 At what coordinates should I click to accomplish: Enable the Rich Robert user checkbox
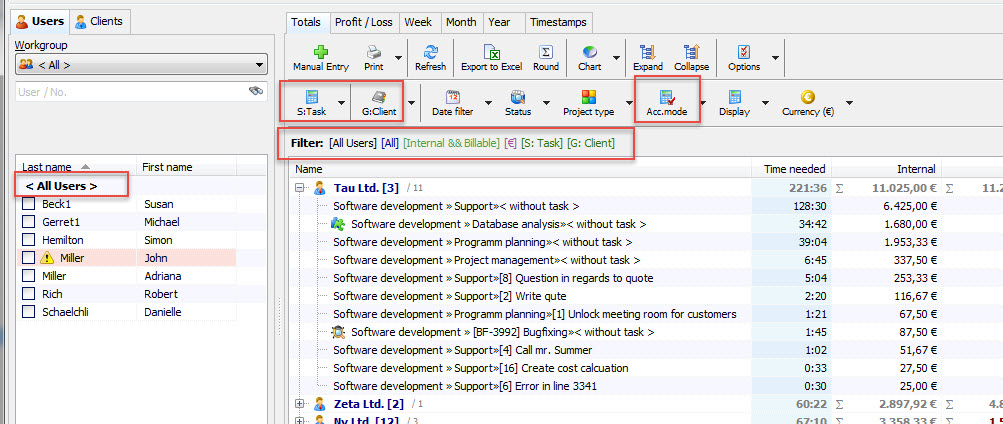[x=29, y=294]
